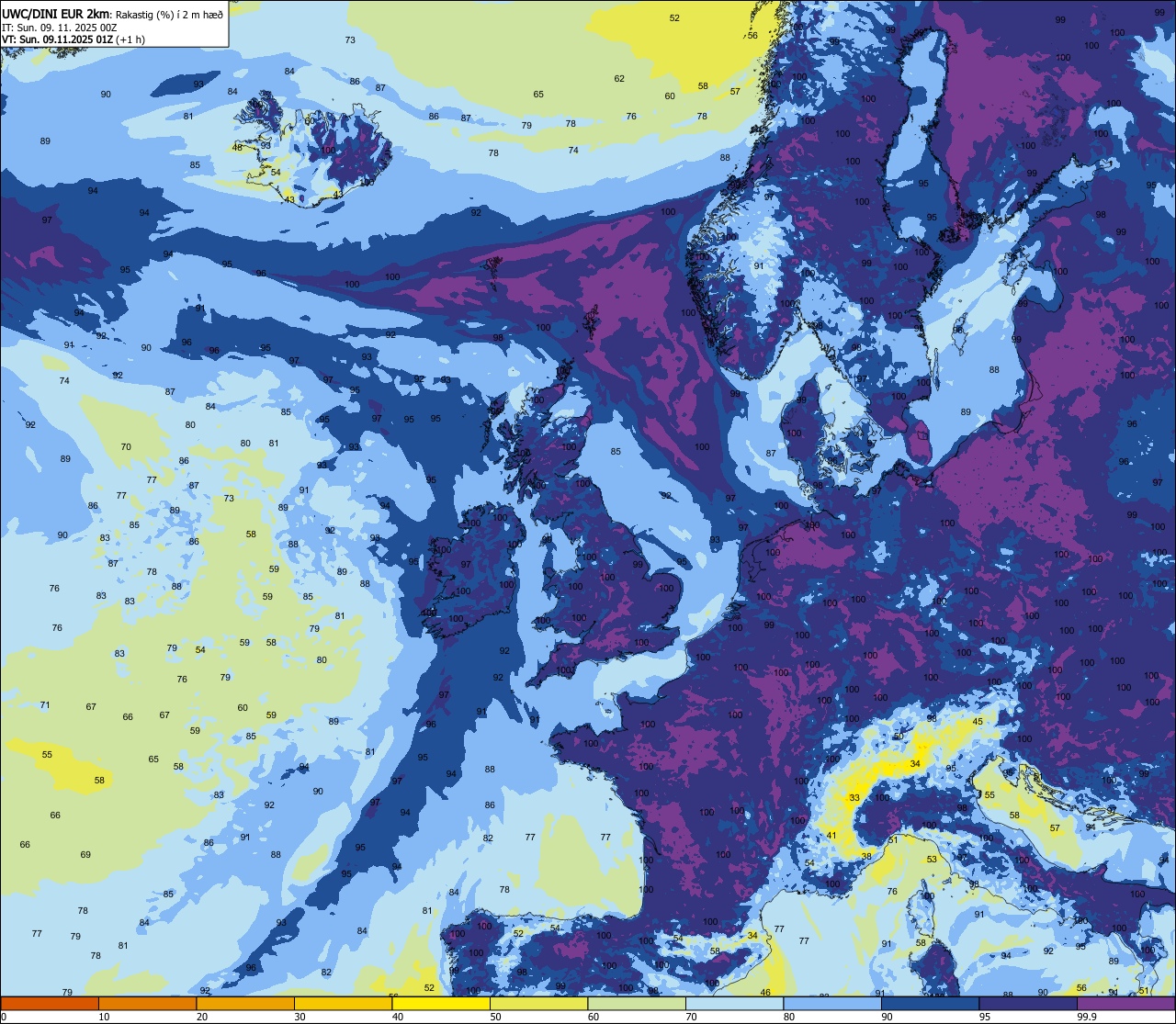
Task: Click the legend tick label "95"
Action: click(x=985, y=1017)
